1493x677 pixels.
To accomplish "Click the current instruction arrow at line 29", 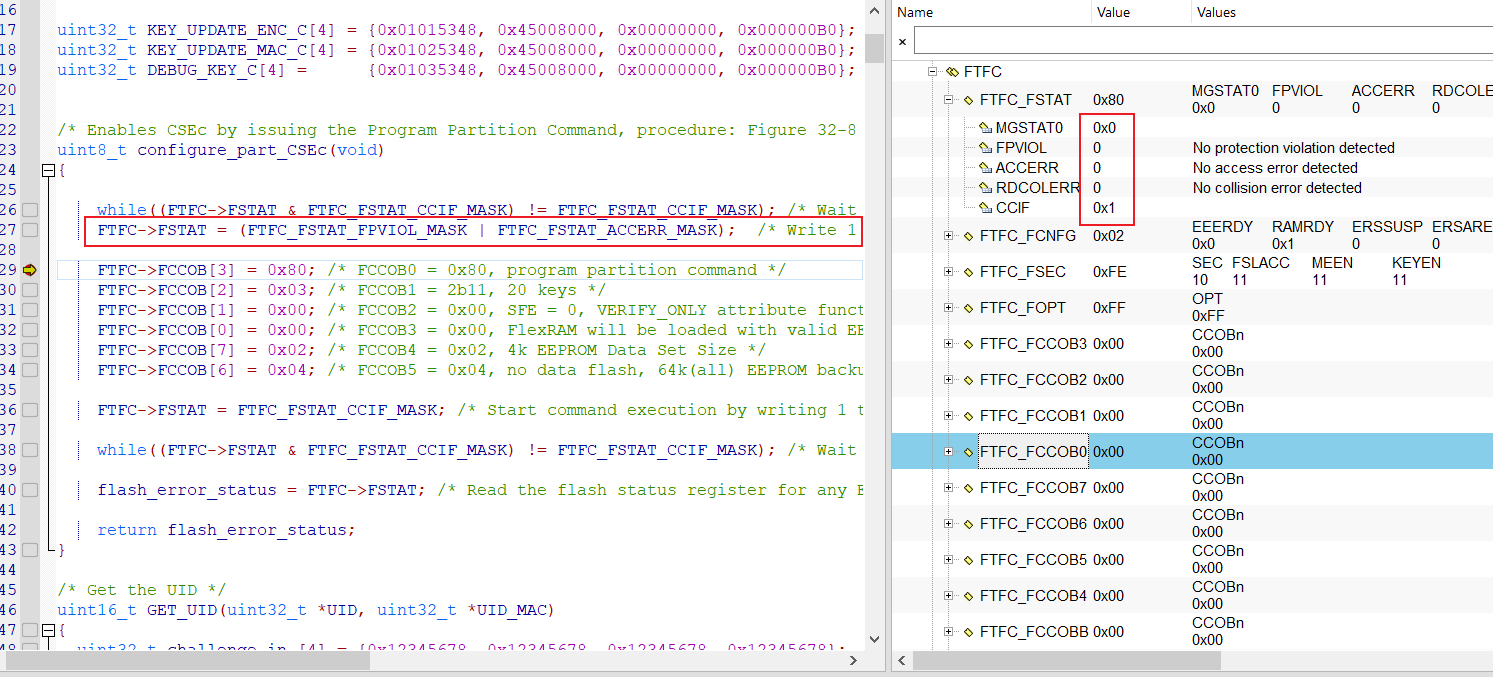I will [x=29, y=270].
